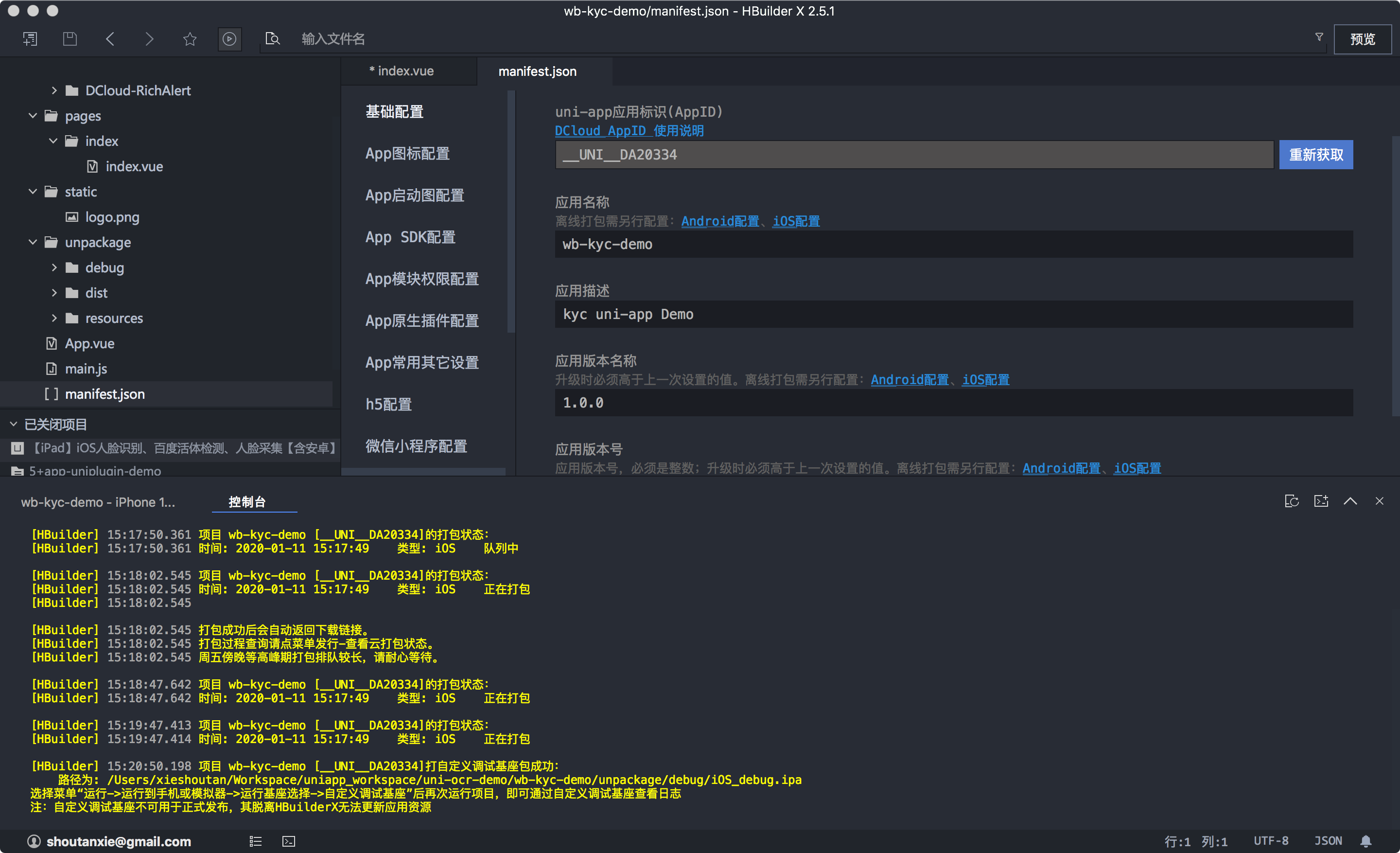Screen dimensions: 1400x853
Task: Open App启动图配置 section
Action: tap(415, 195)
